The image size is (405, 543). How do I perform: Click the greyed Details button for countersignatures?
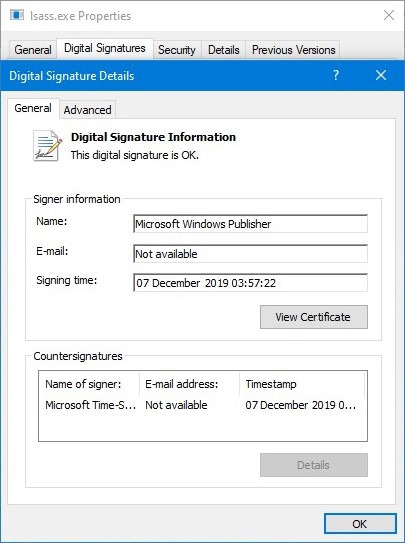coord(314,465)
